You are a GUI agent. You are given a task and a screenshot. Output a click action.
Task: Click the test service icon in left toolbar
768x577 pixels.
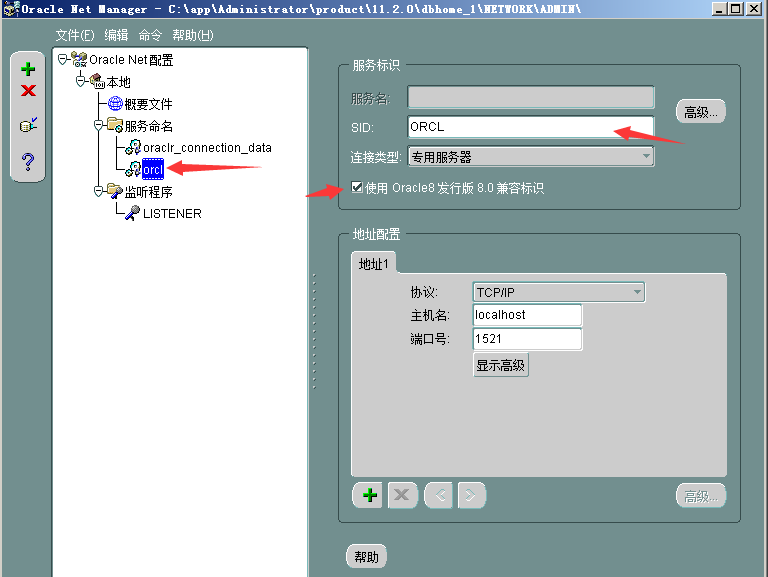(x=28, y=125)
